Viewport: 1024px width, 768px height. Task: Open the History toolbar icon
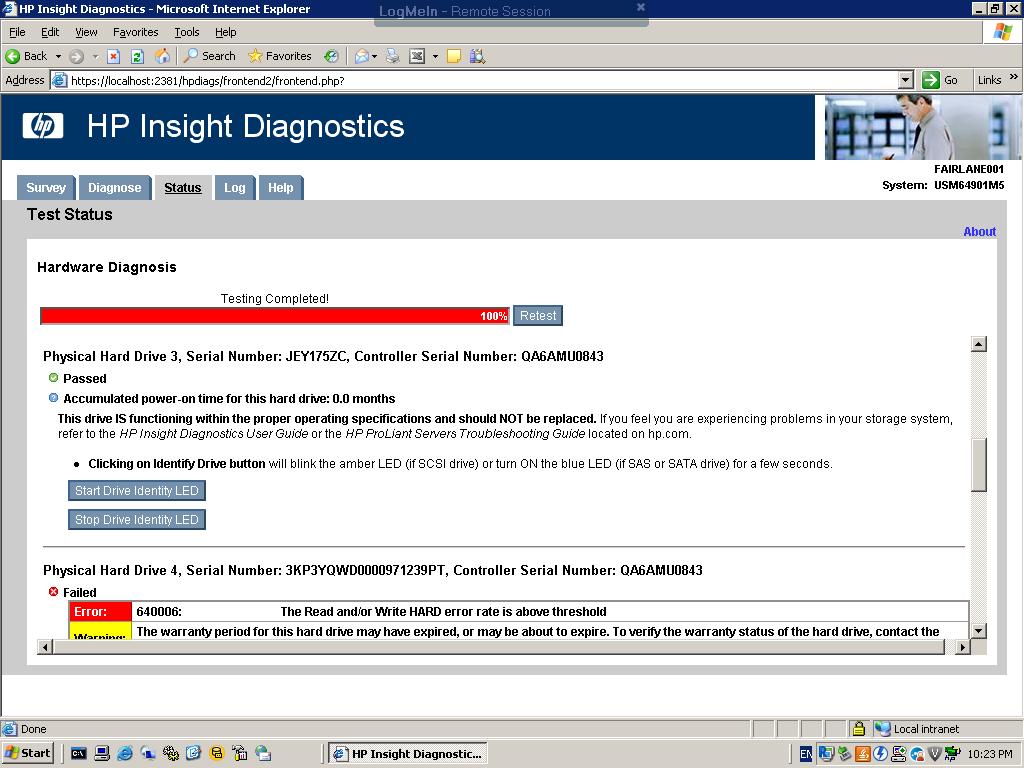coord(331,56)
